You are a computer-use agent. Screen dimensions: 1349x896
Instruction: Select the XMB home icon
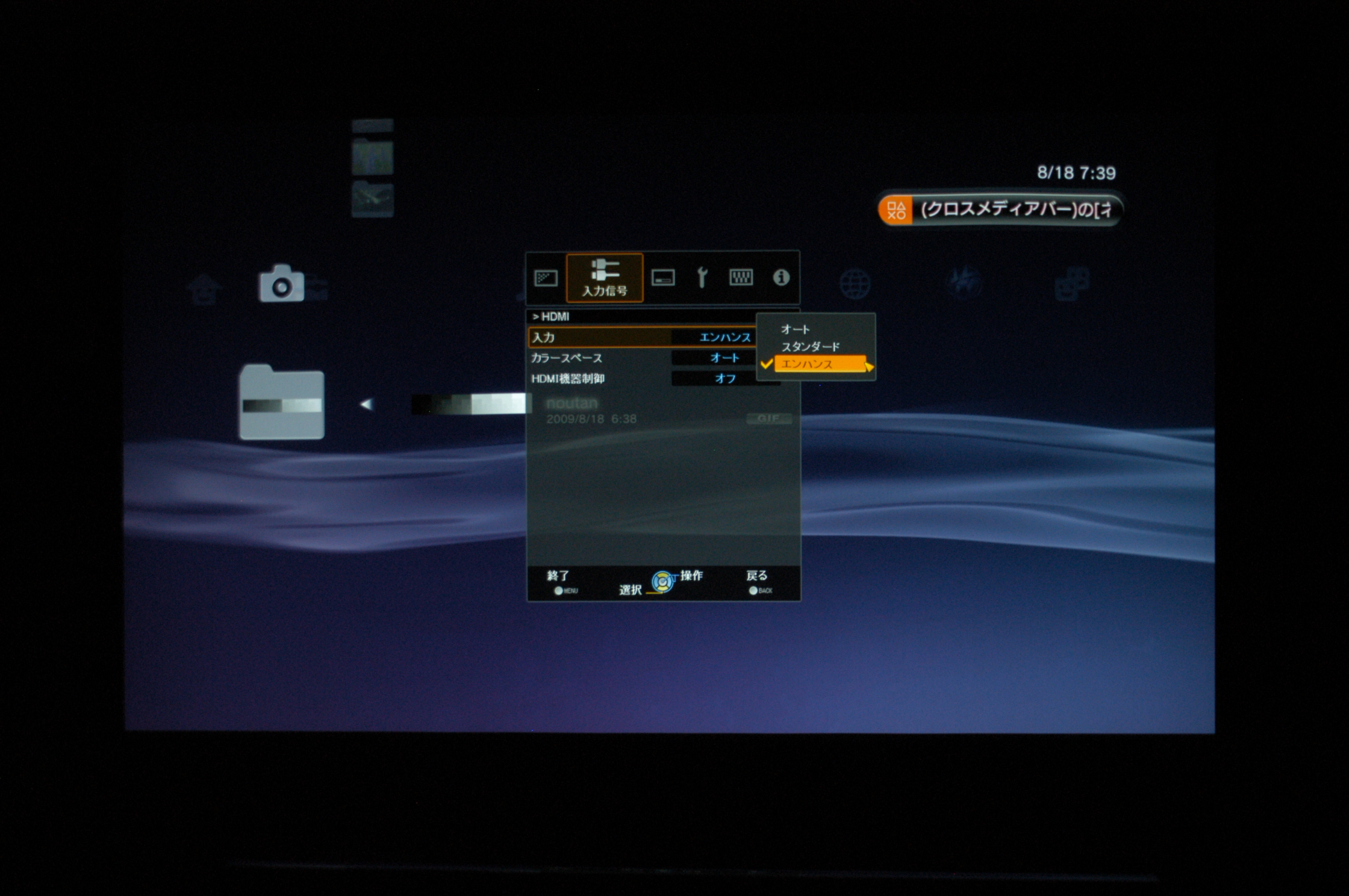point(204,290)
